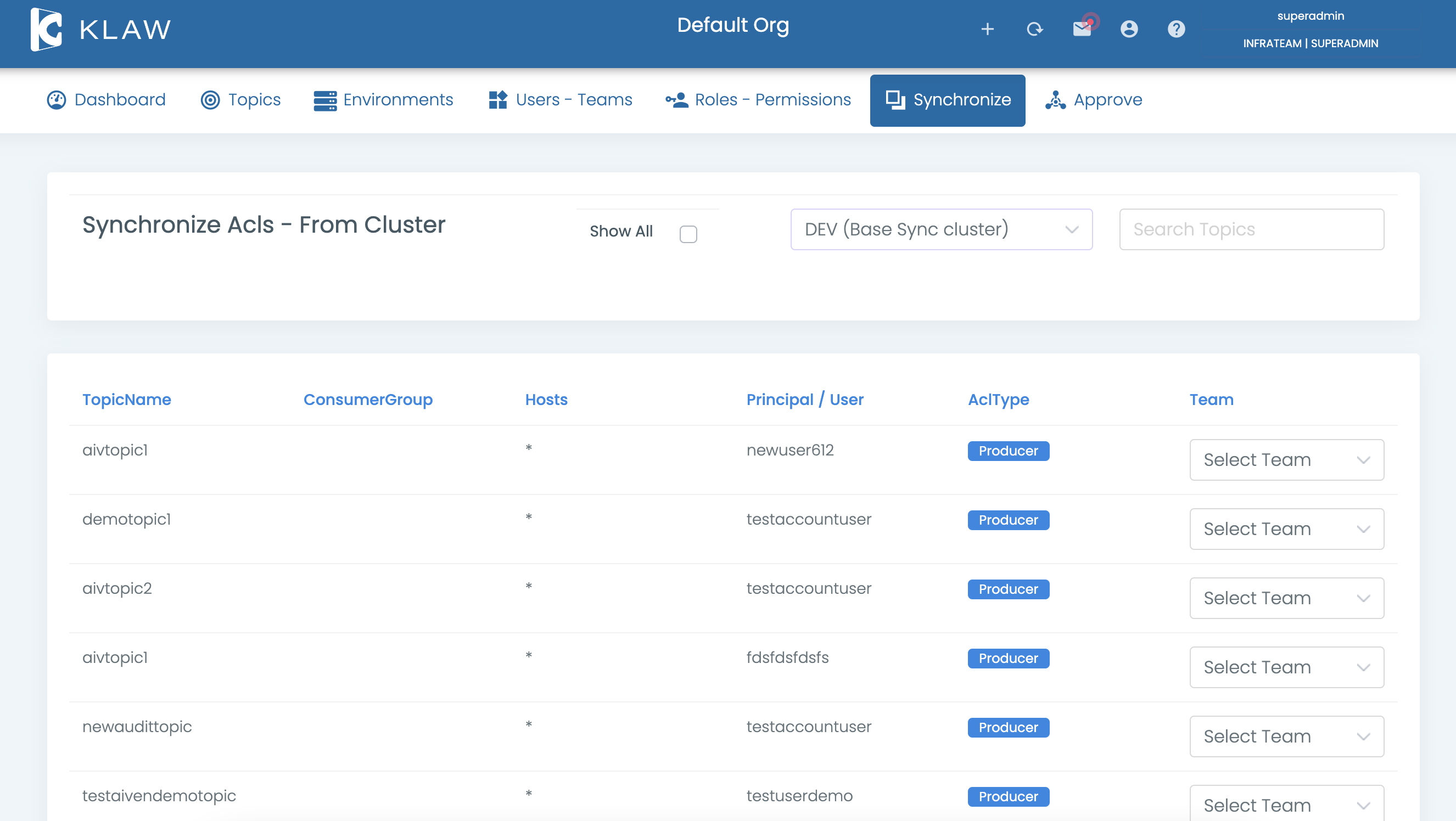Viewport: 1456px width, 821px height.
Task: Expand Select Team for fdsfdsfdsfs row
Action: tap(1286, 667)
